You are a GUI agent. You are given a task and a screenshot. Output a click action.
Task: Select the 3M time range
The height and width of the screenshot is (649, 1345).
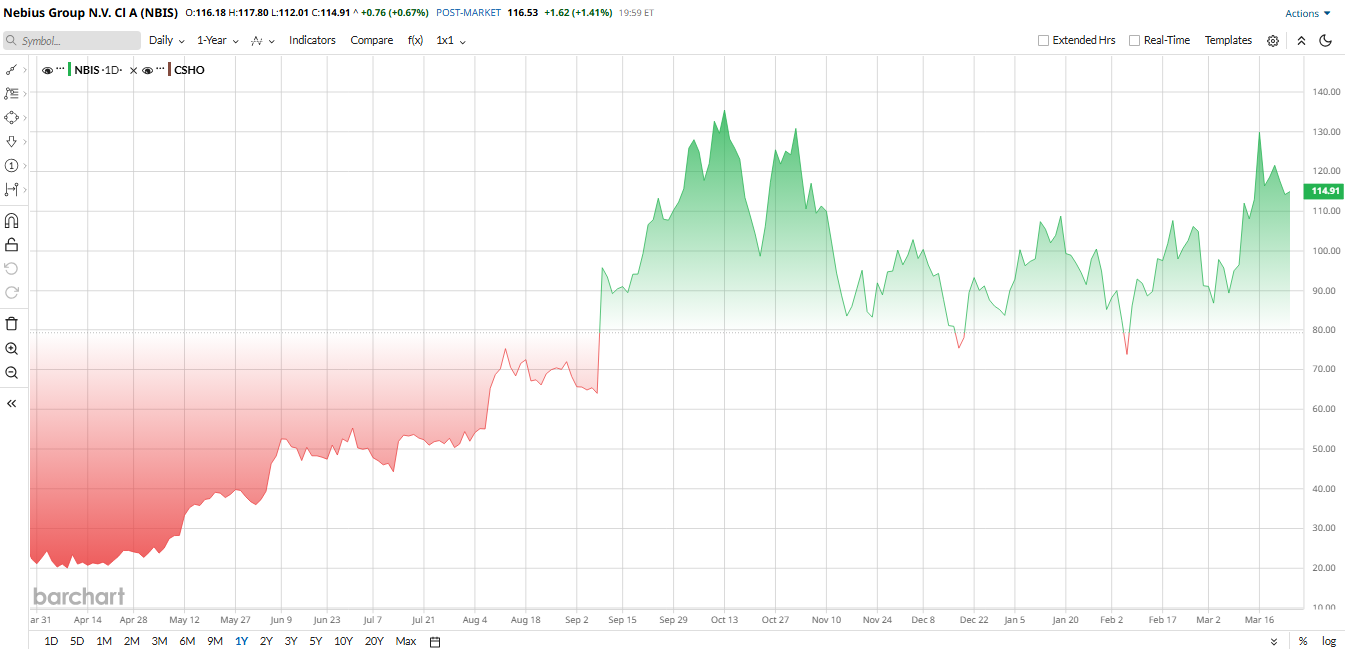pos(159,641)
